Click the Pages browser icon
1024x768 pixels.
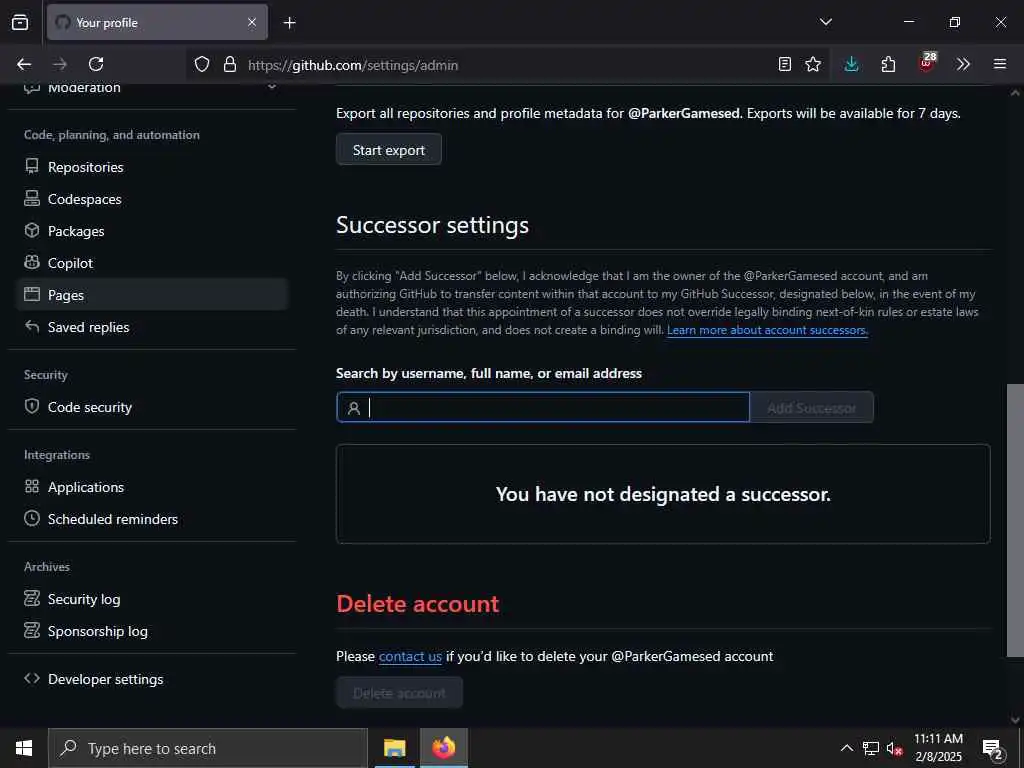pyautogui.click(x=31, y=295)
